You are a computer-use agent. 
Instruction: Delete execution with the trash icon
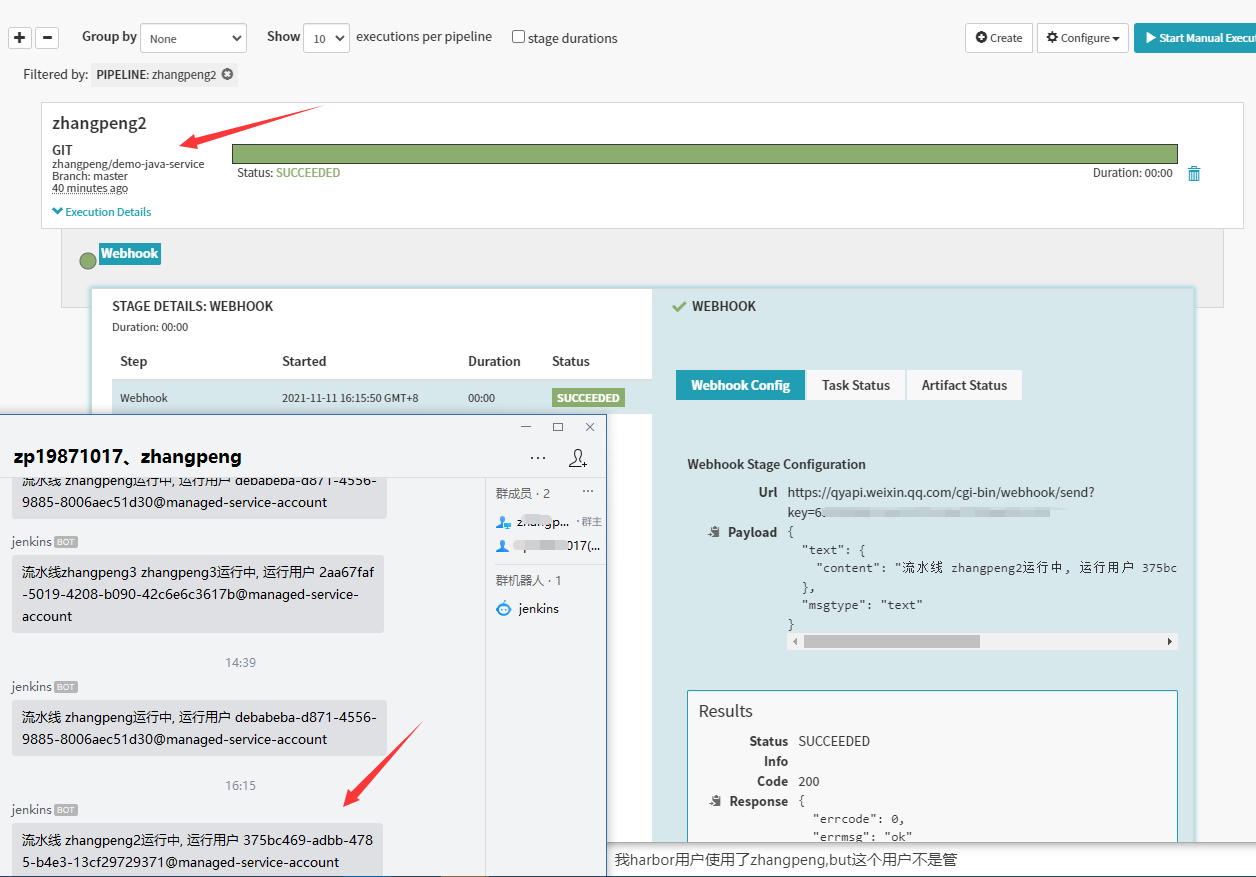tap(1194, 174)
